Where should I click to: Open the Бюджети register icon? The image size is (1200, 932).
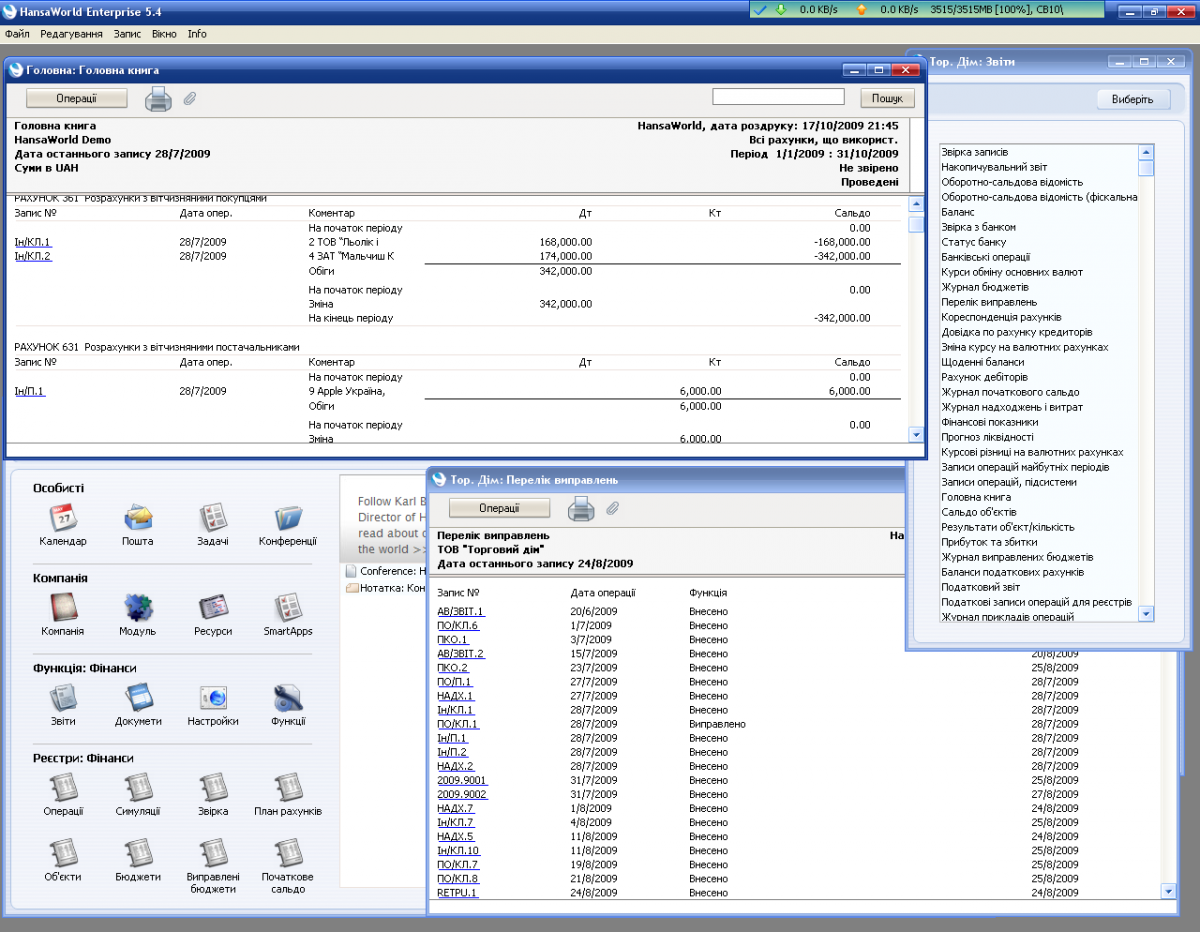pos(138,853)
